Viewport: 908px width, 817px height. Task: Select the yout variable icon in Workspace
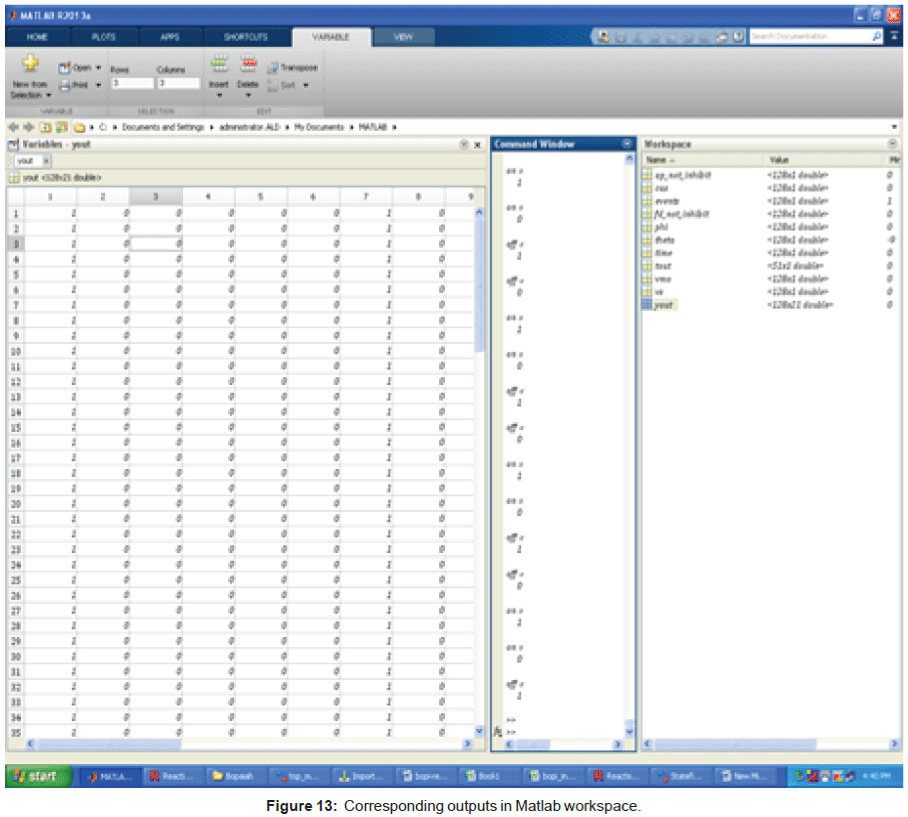click(647, 304)
